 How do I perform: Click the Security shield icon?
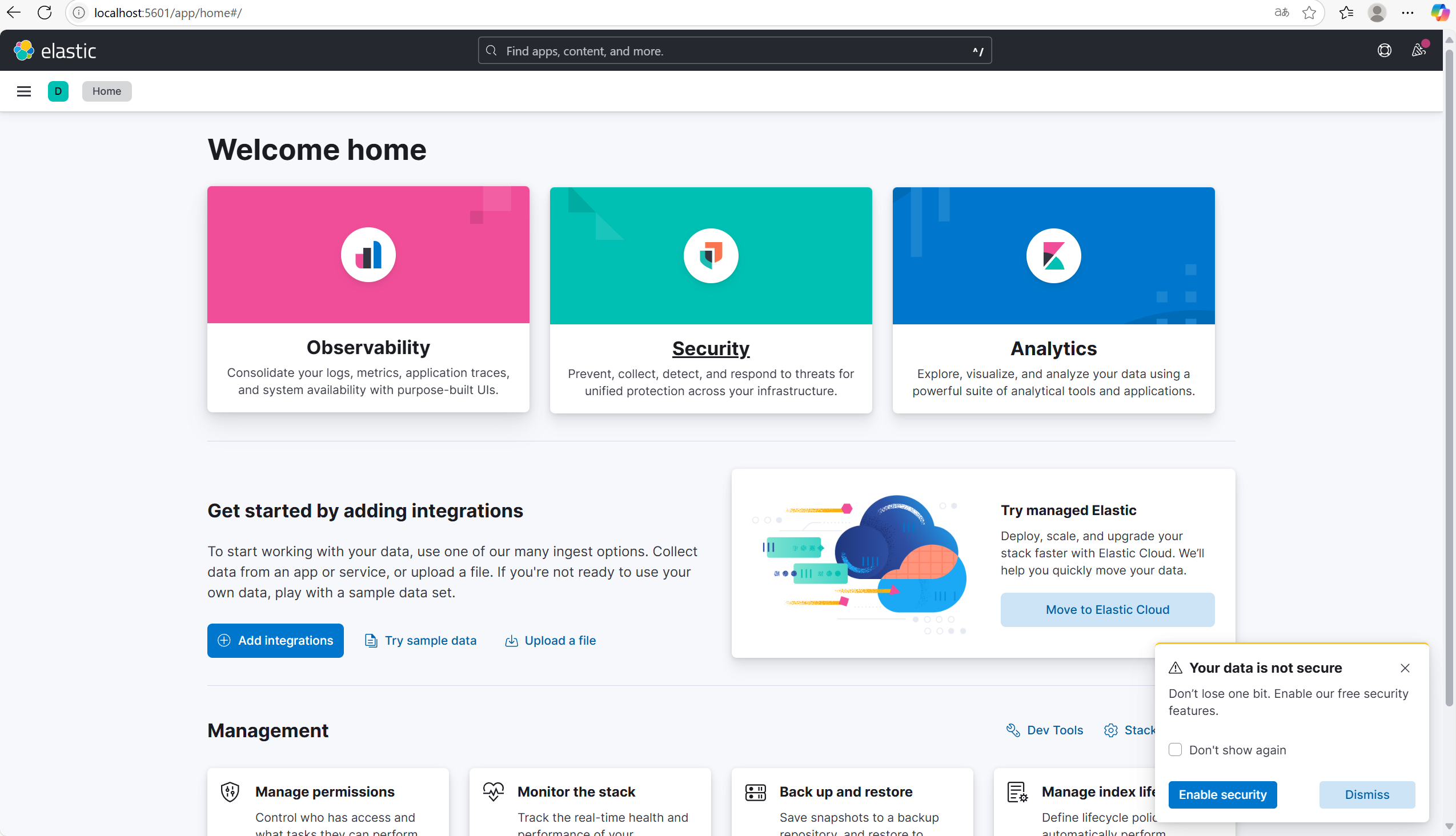pos(711,256)
